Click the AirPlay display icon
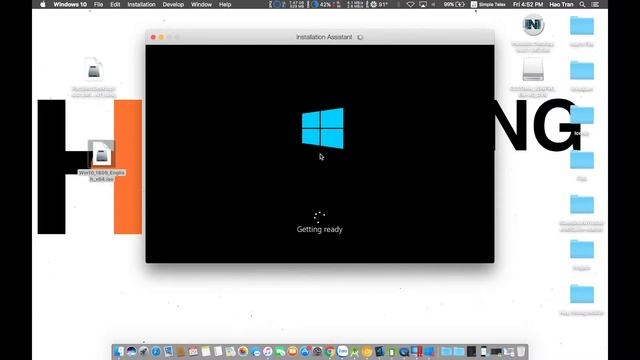 coord(423,4)
